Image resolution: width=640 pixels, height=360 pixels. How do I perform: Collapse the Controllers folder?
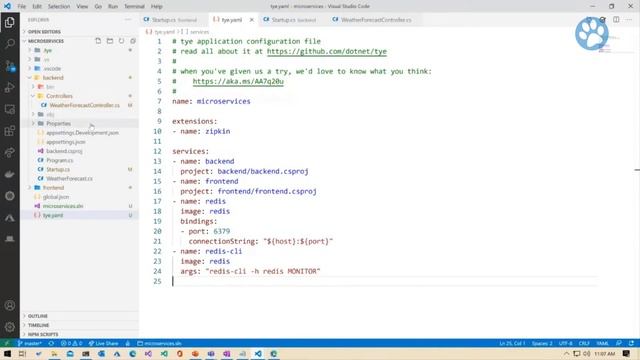[59, 96]
